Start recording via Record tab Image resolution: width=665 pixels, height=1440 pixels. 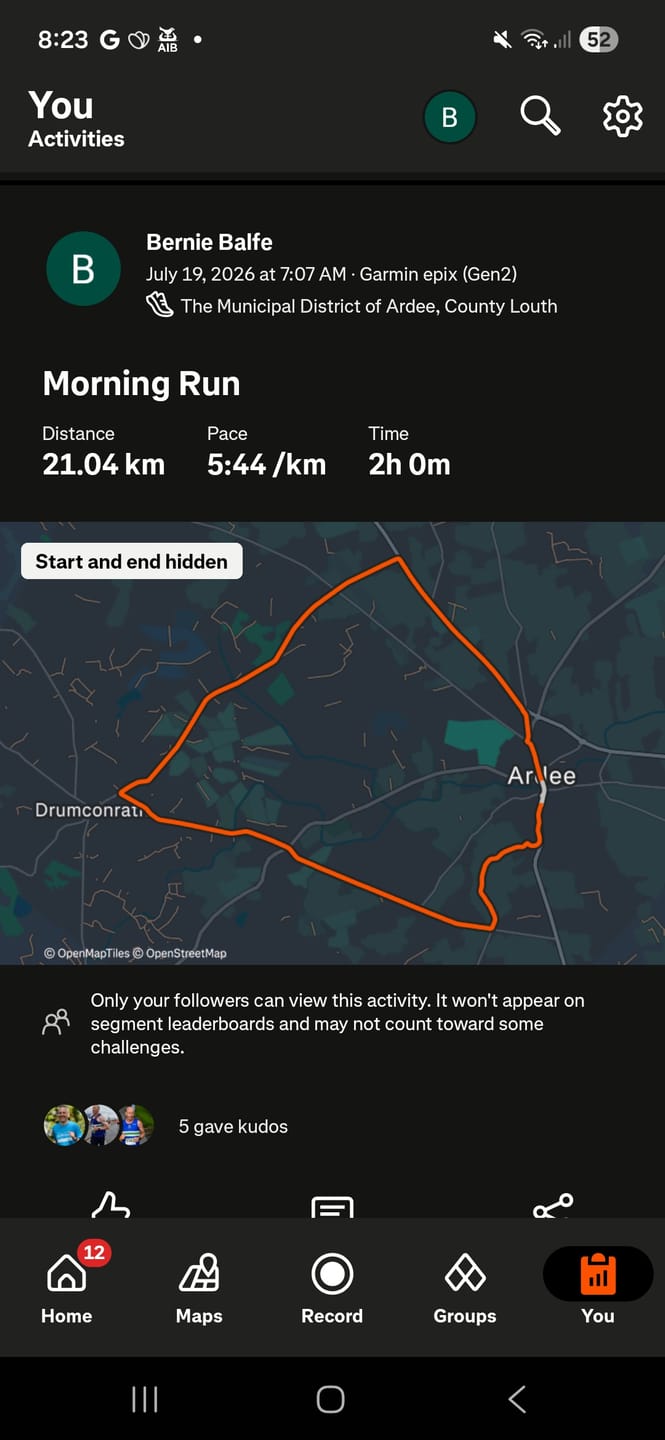[332, 1288]
